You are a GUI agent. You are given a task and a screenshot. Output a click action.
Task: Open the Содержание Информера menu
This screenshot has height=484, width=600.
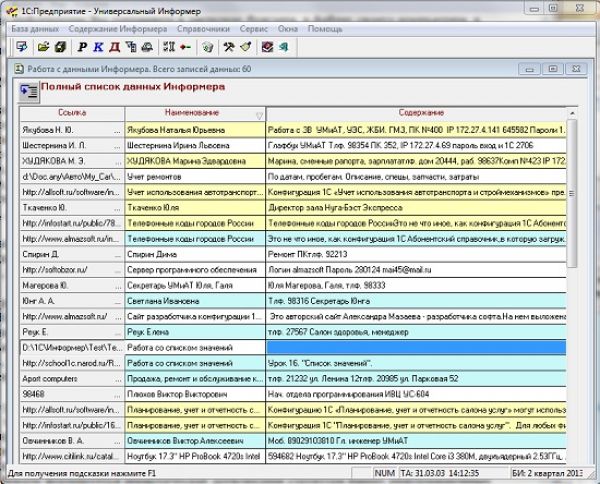[119, 29]
